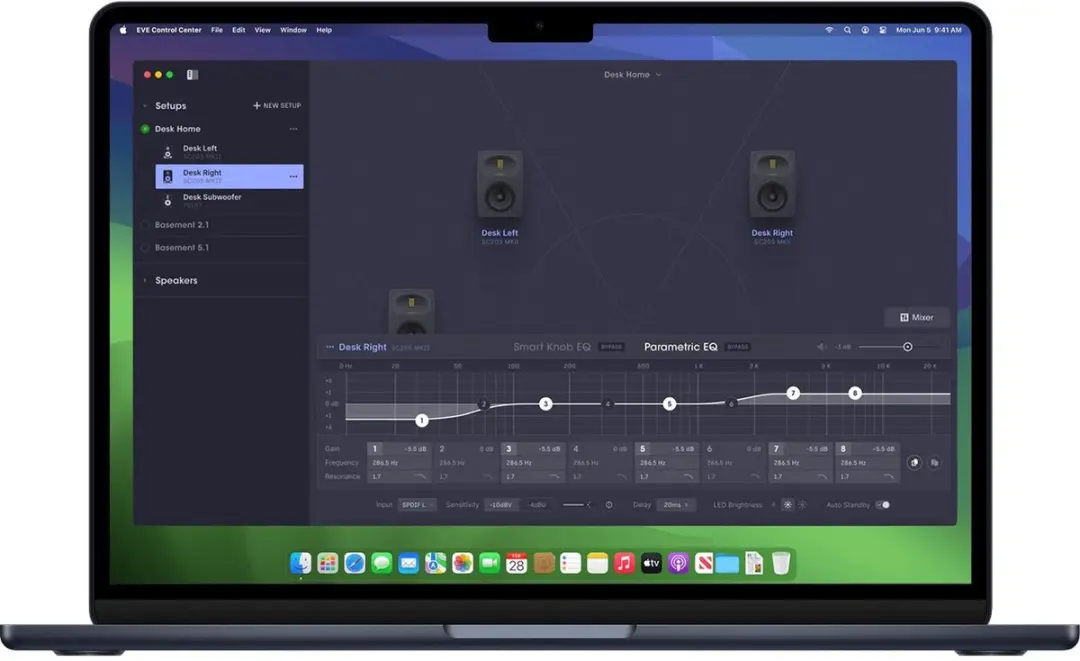Toggle Smart Knob EQ bypass

pyautogui.click(x=611, y=347)
